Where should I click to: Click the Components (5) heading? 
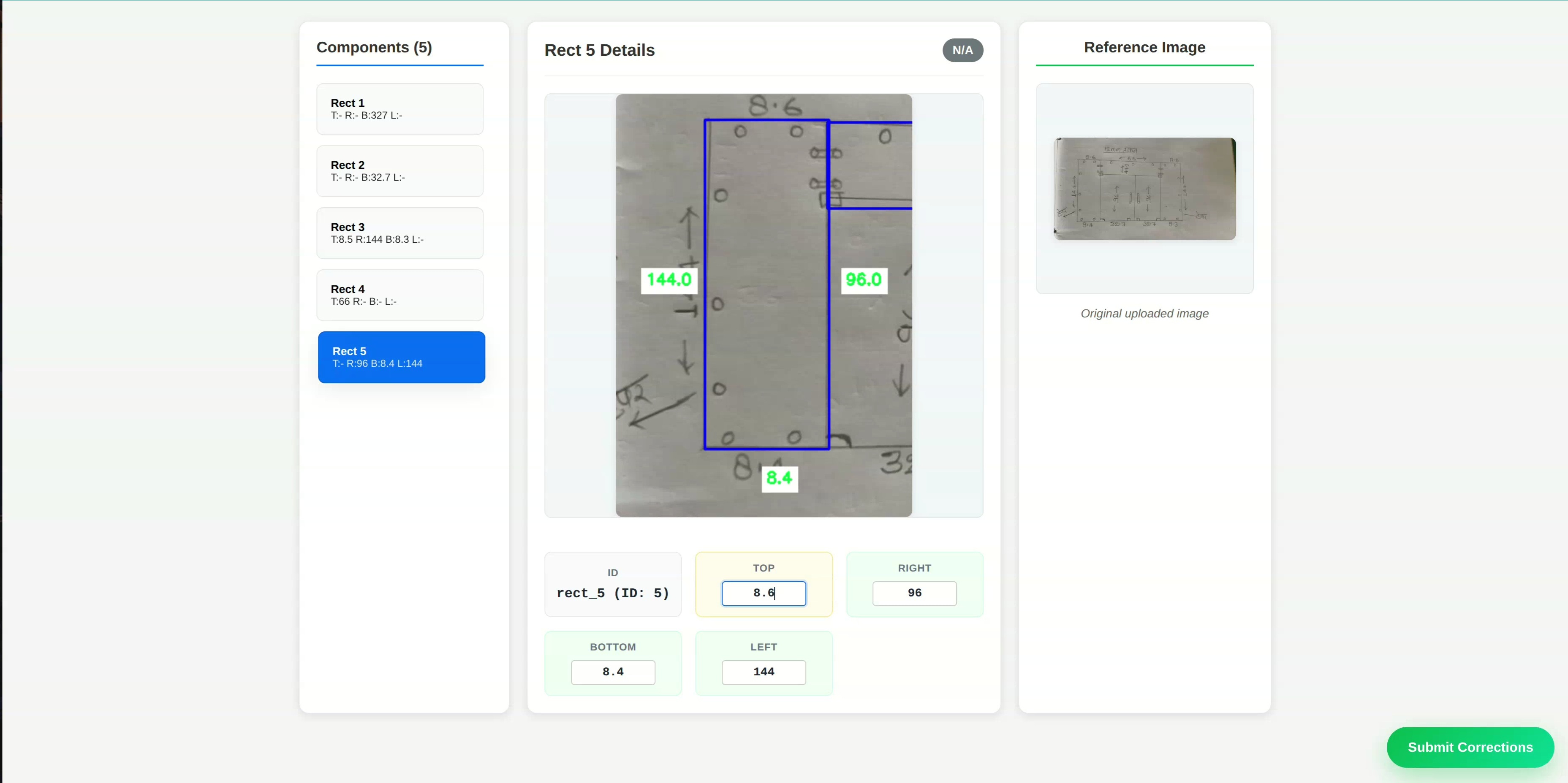pos(374,47)
